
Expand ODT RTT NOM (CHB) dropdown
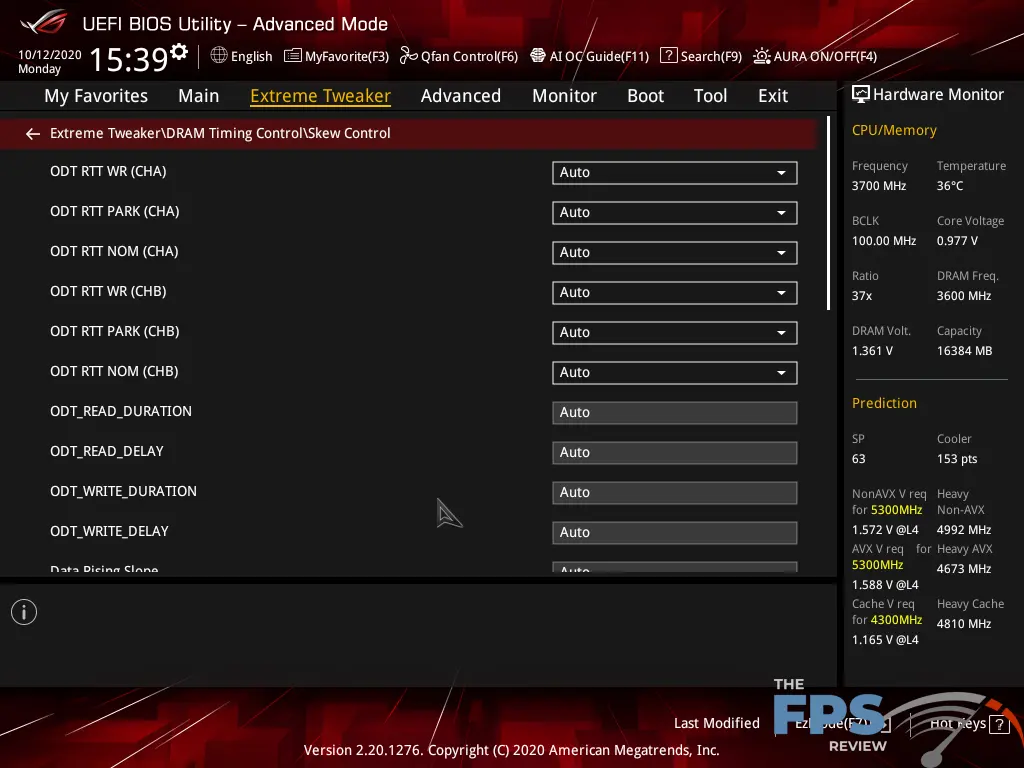pos(675,373)
